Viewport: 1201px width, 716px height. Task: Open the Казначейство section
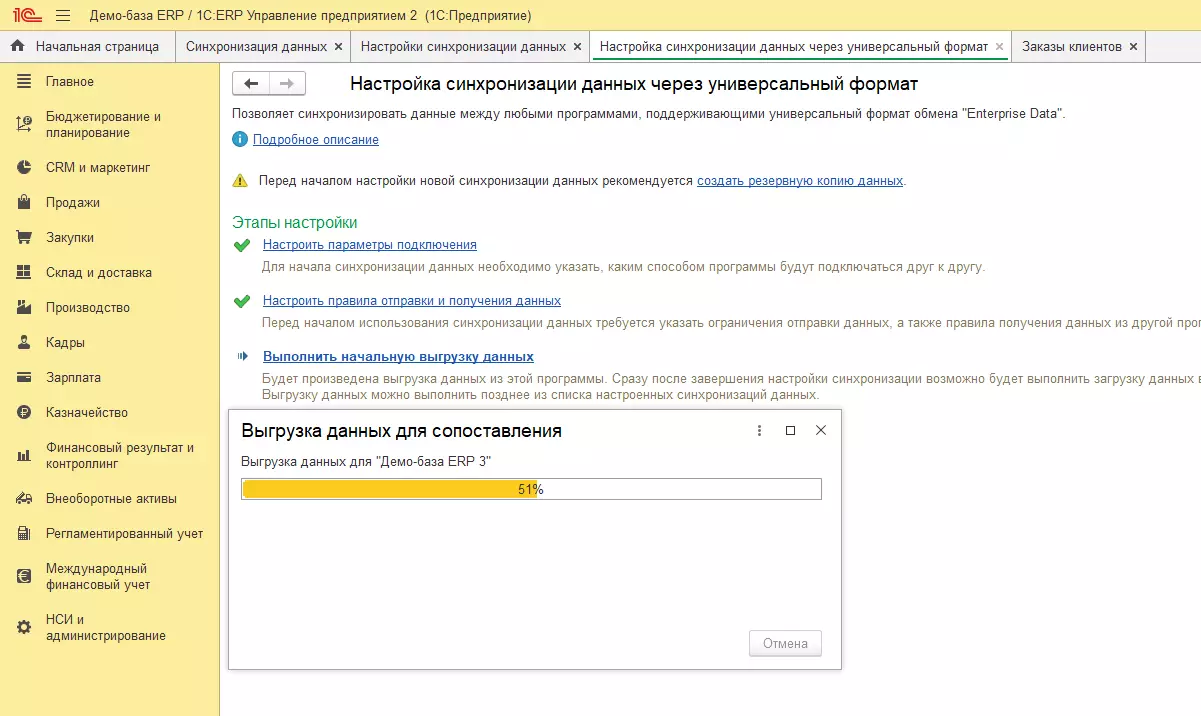[86, 413]
